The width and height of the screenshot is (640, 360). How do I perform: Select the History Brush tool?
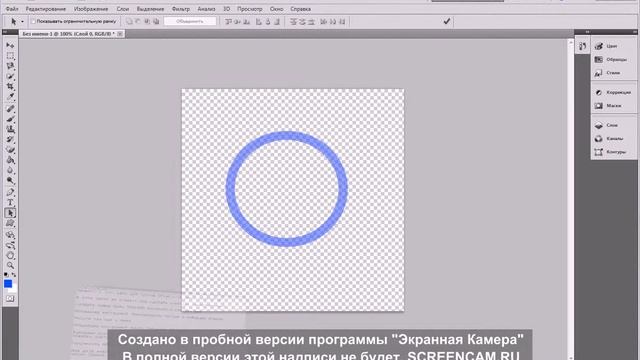(x=10, y=140)
